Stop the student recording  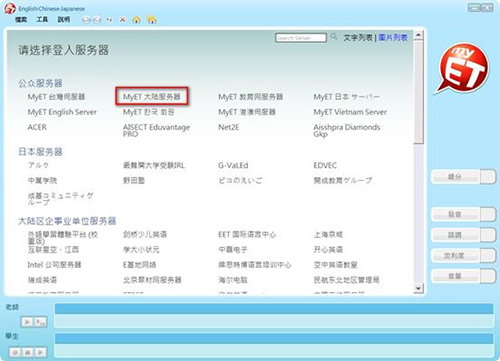tap(28, 352)
